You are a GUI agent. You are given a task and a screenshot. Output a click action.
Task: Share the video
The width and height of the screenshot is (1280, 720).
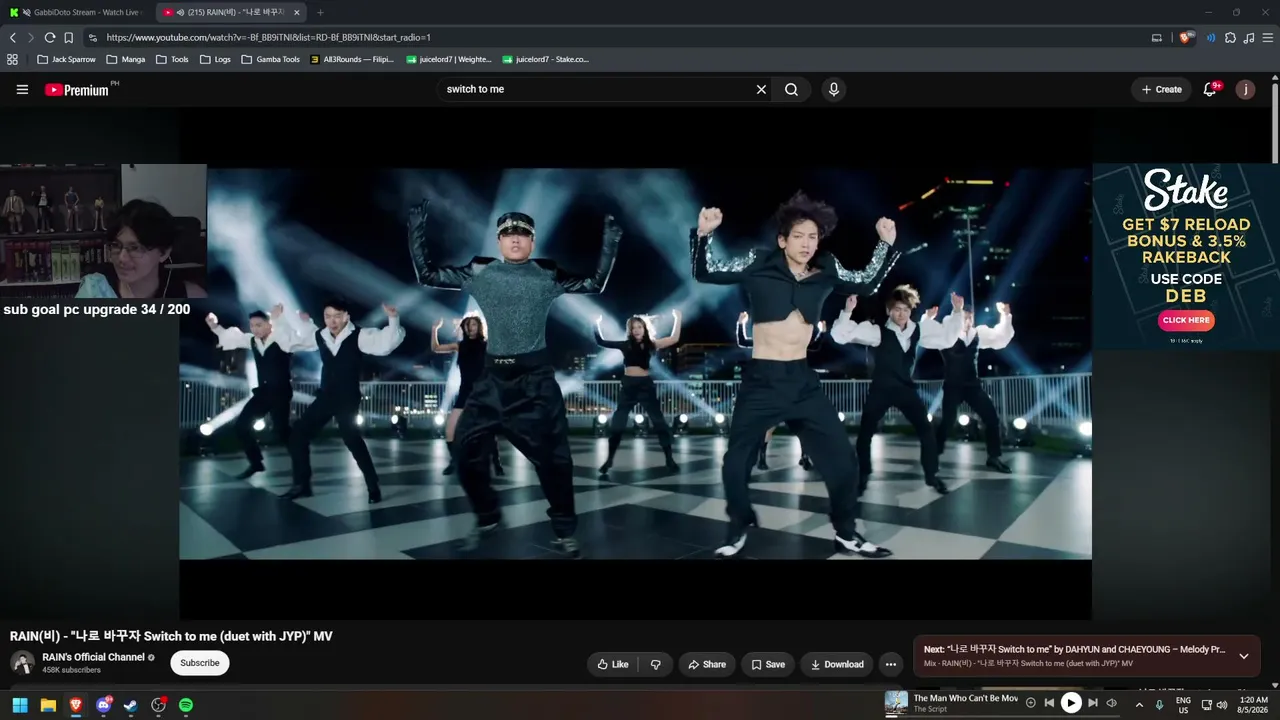pyautogui.click(x=707, y=664)
